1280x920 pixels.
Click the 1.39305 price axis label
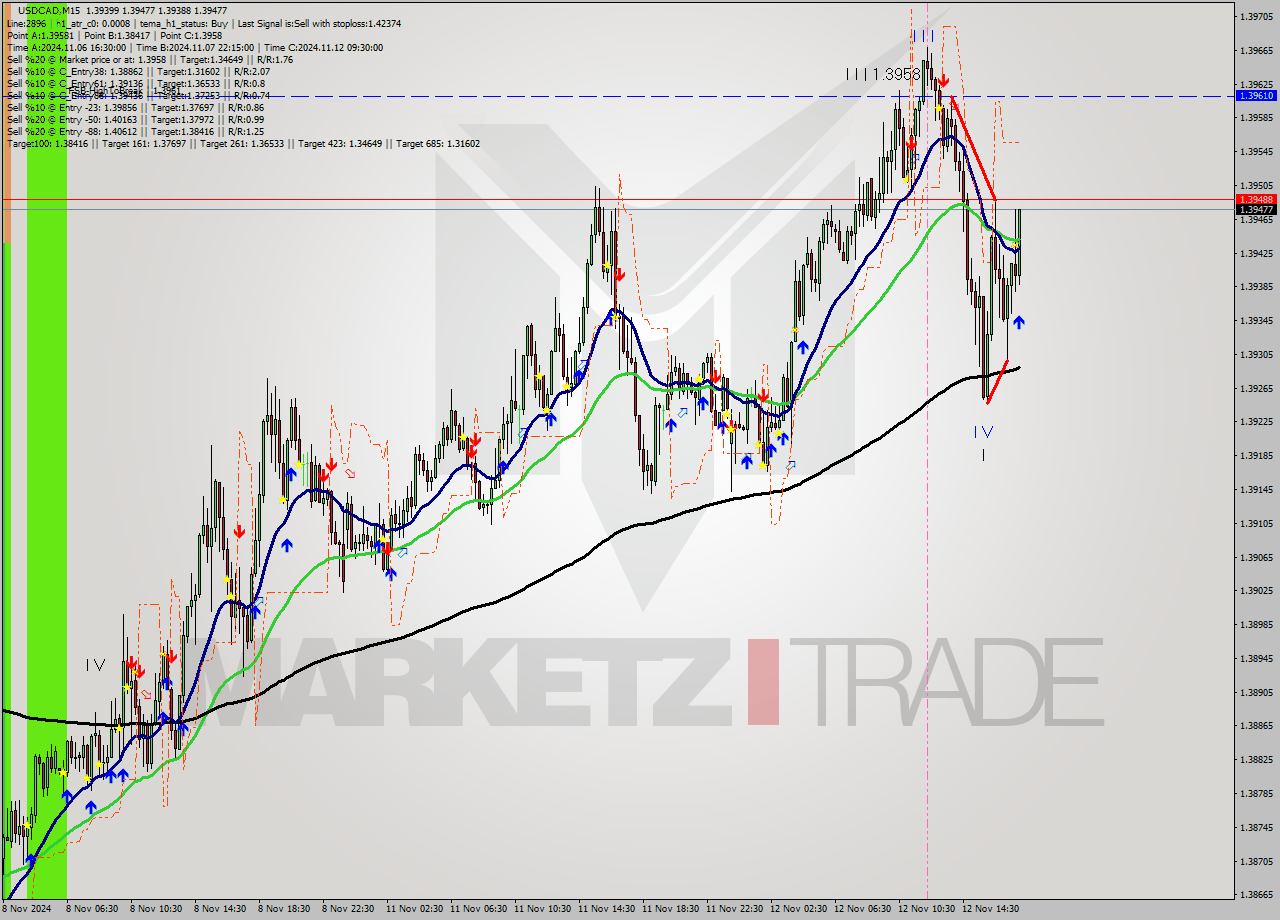(1256, 355)
